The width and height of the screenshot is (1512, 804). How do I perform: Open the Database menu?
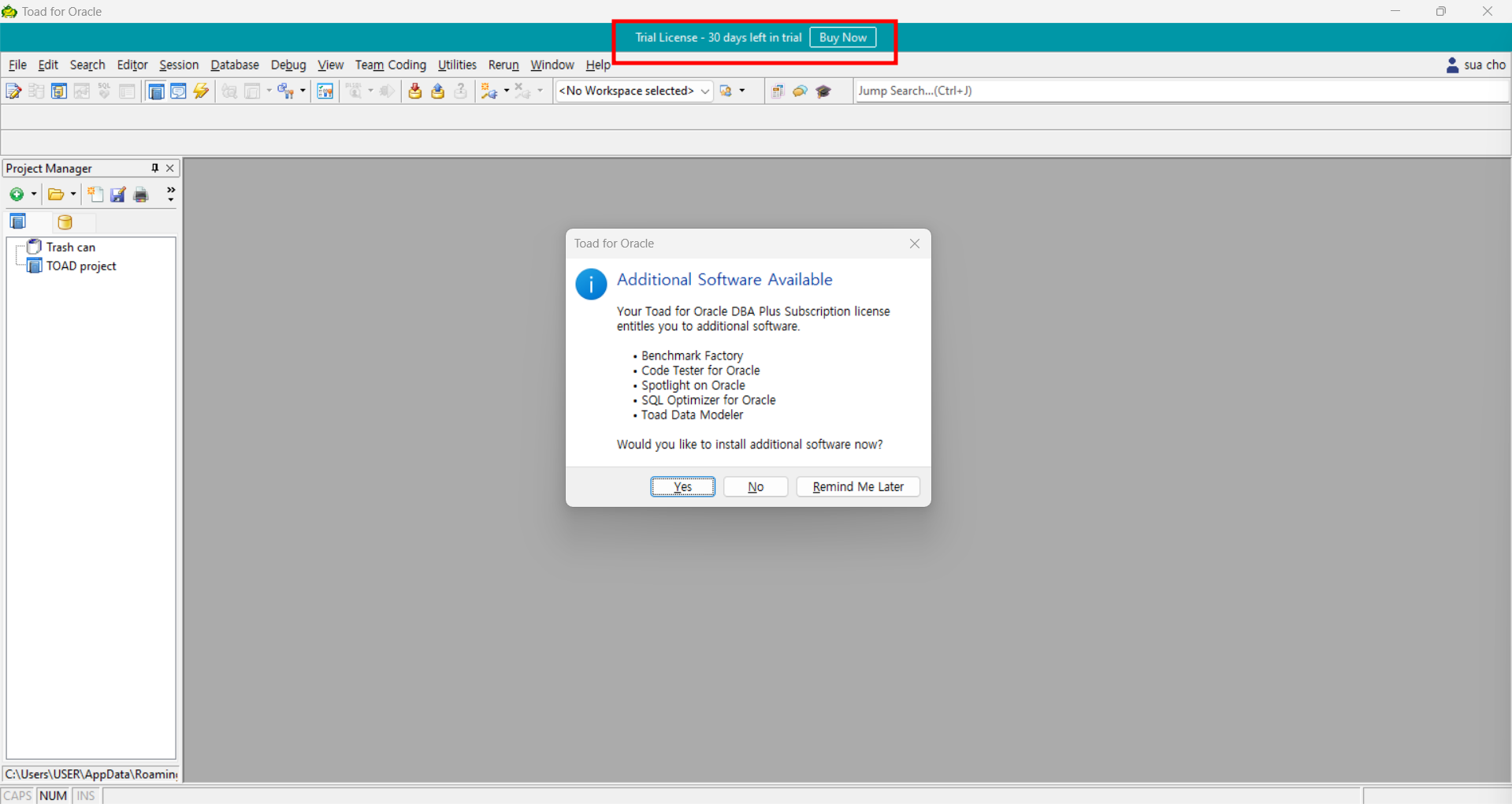pos(235,65)
